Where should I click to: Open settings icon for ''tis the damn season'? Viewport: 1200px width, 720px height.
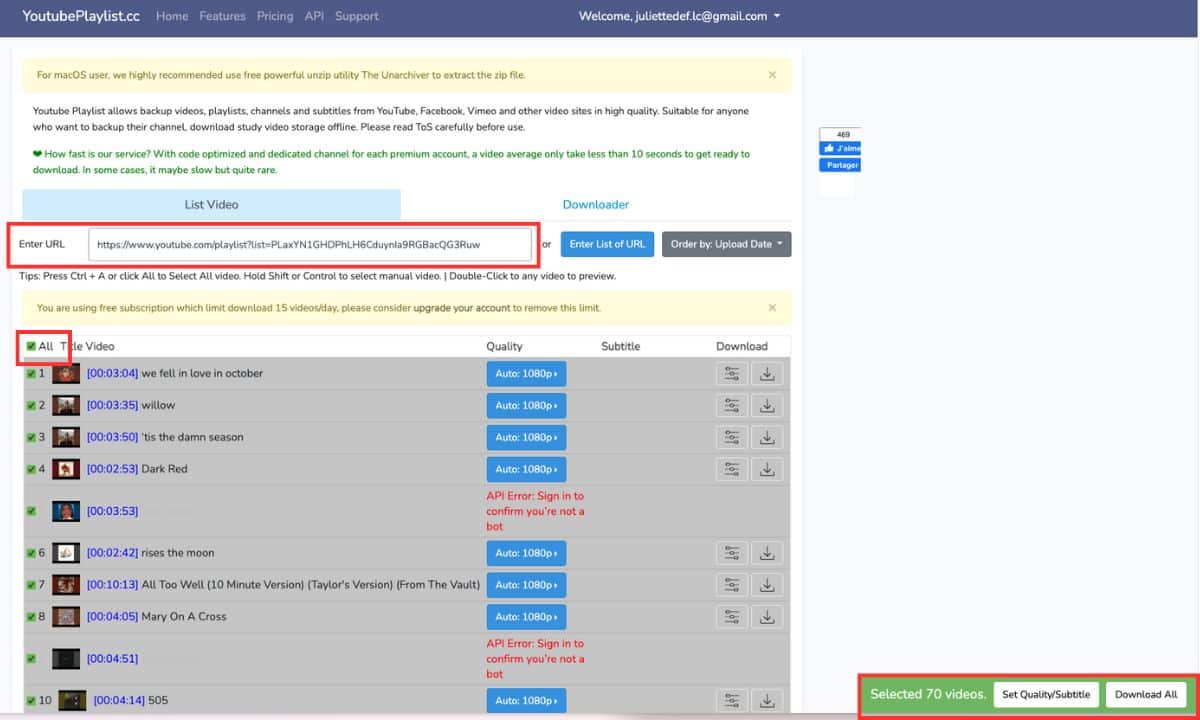(732, 438)
